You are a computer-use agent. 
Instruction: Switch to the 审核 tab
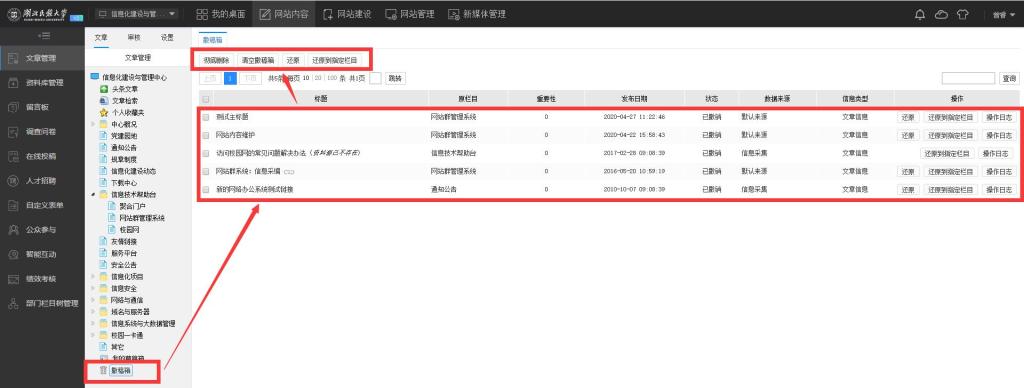(134, 37)
